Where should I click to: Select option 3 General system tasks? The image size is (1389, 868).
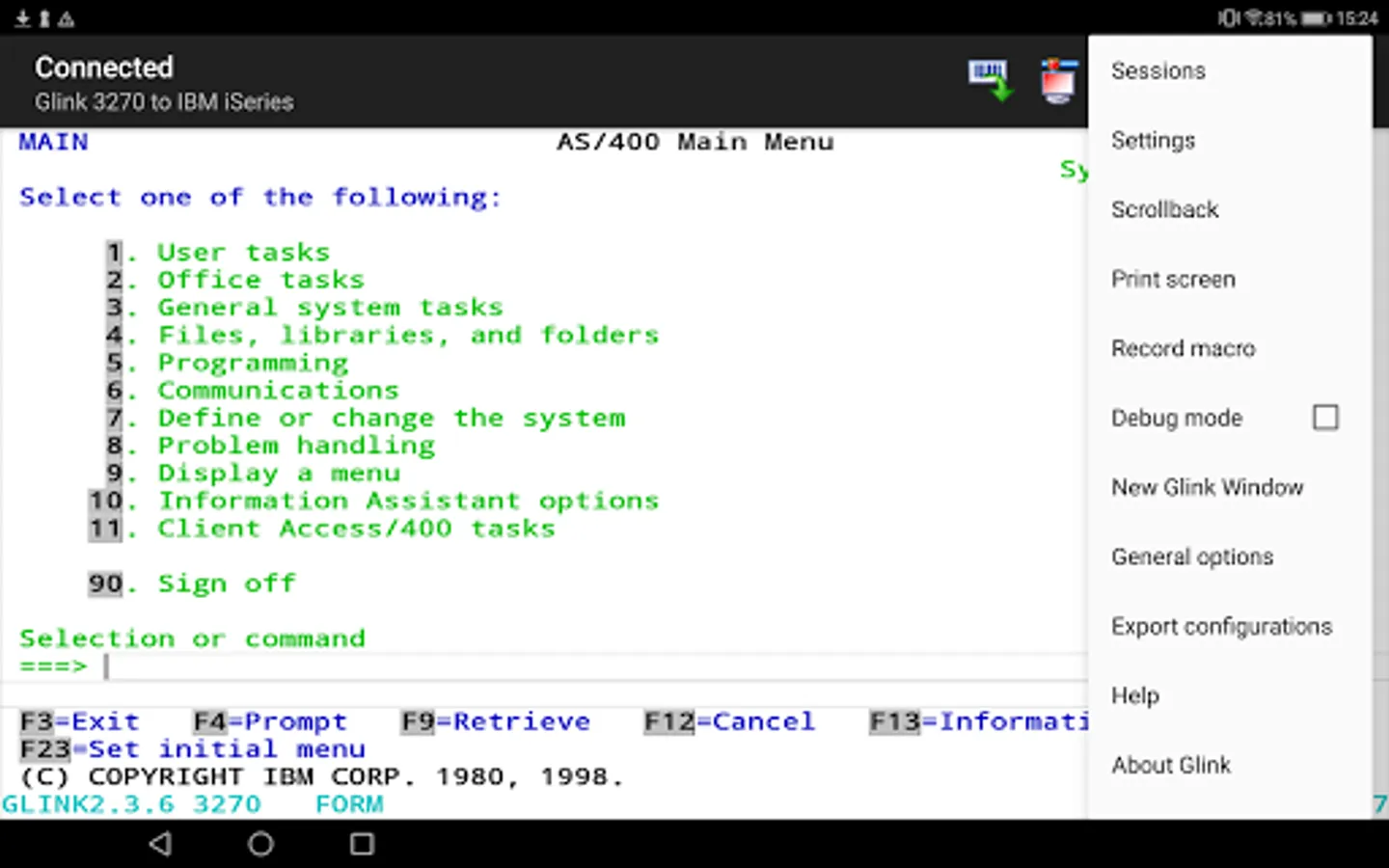coord(305,308)
